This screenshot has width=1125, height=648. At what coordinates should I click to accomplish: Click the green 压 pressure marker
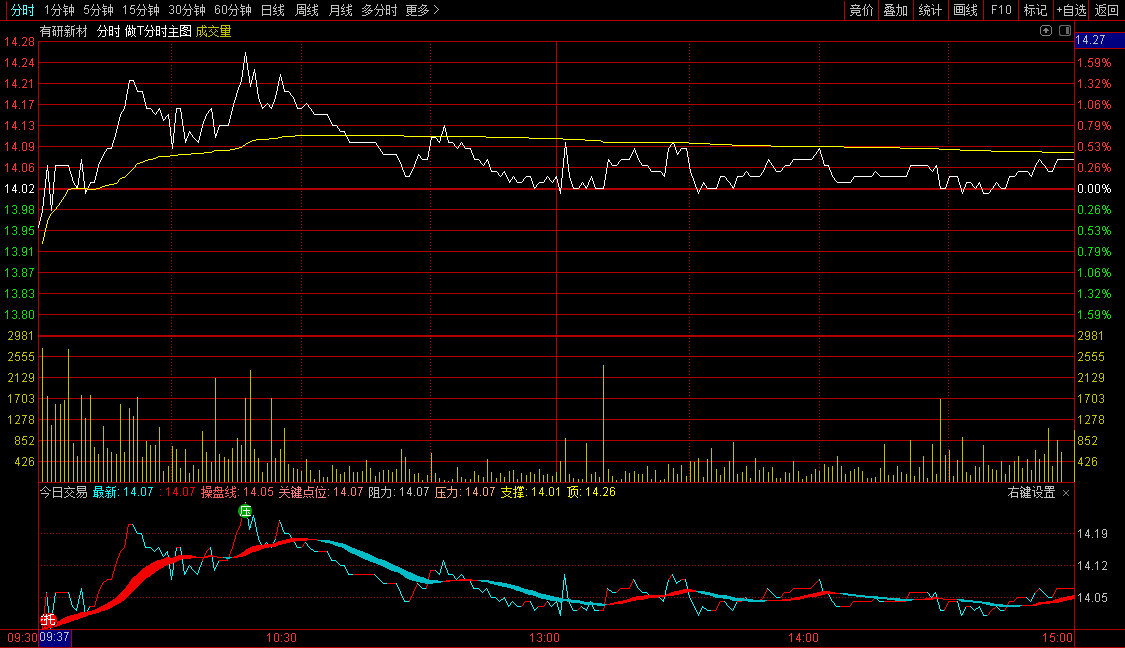(x=245, y=511)
